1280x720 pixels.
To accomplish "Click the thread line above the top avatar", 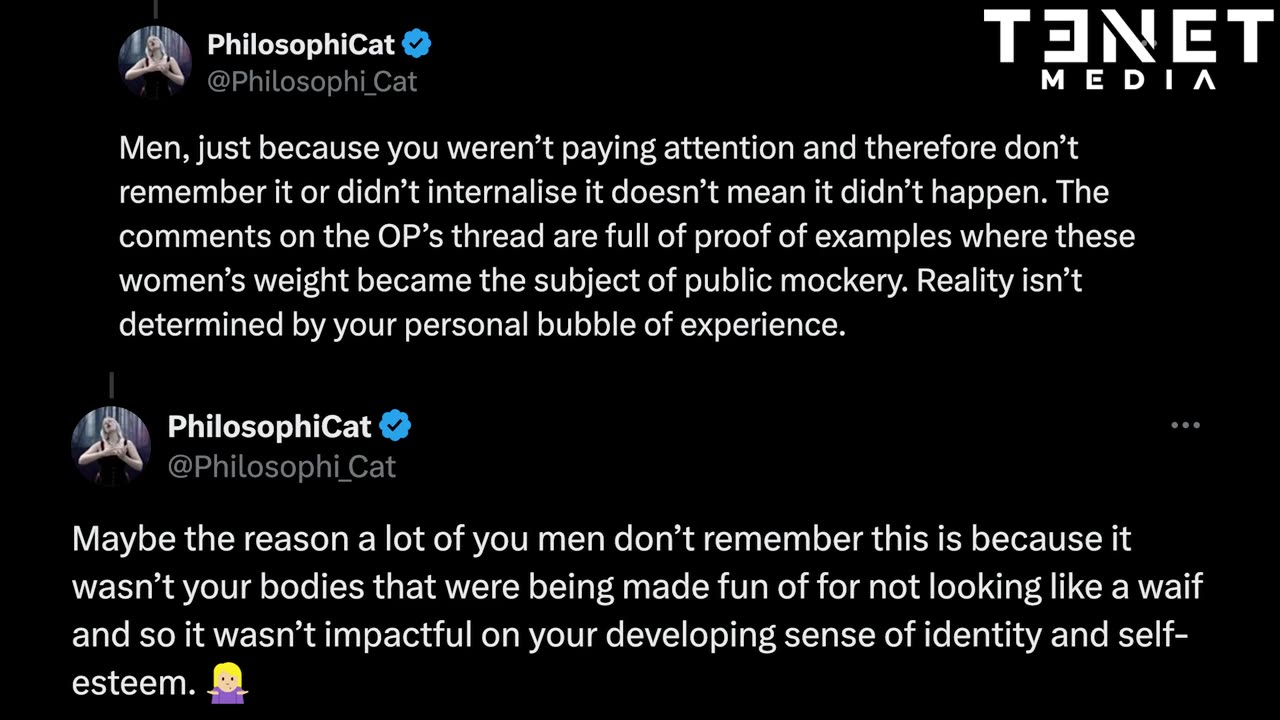I will tap(155, 9).
